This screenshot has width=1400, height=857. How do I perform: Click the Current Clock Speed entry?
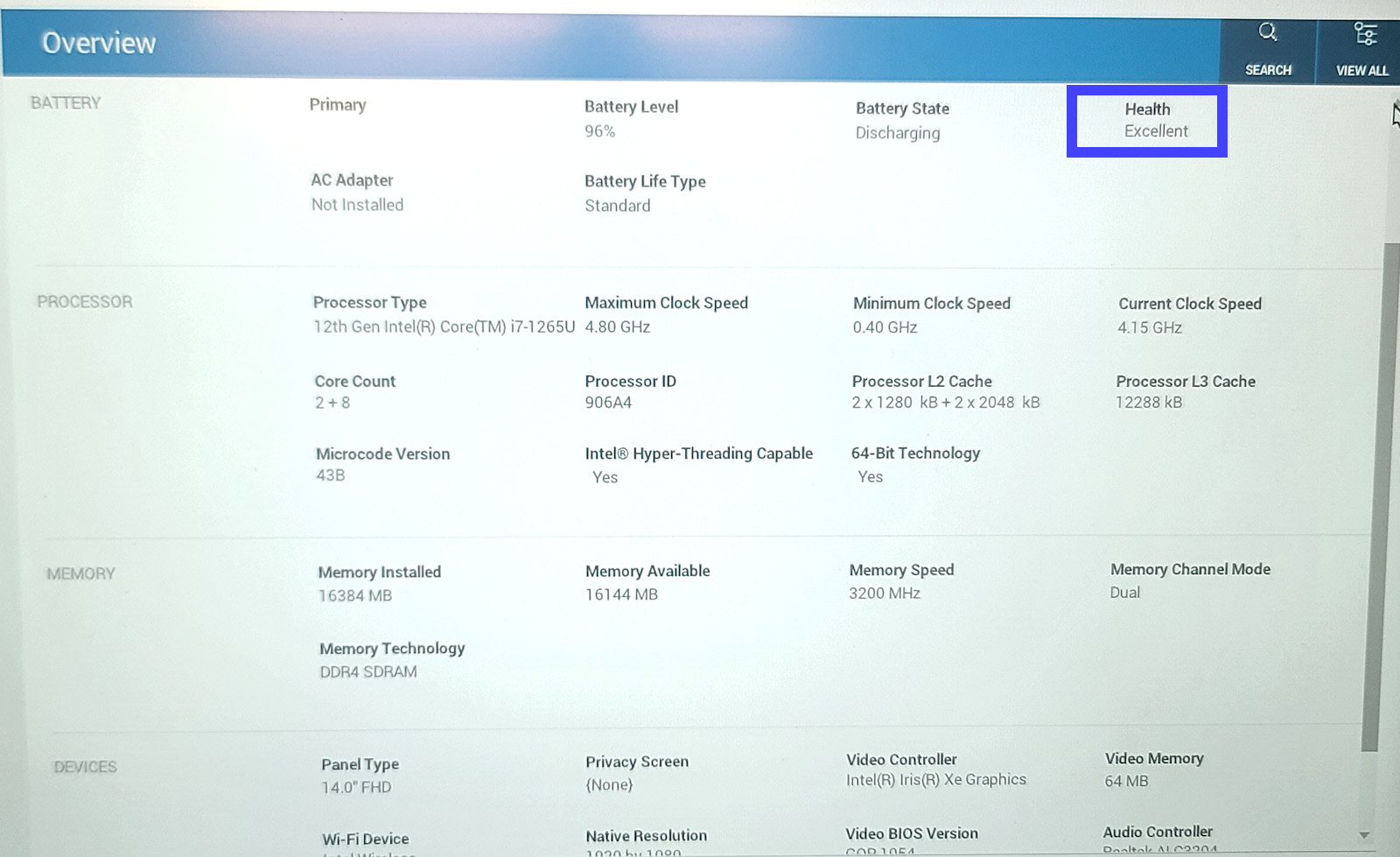click(1189, 315)
